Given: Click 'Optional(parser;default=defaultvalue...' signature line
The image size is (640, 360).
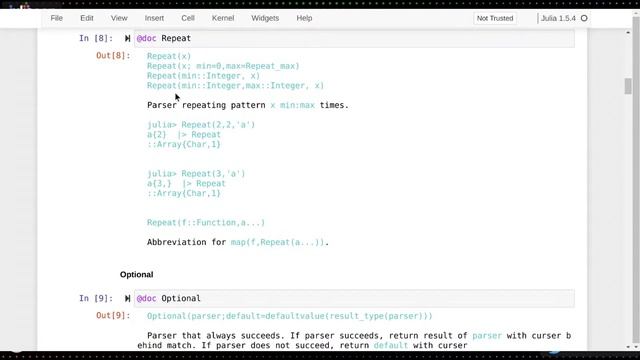Looking at the screenshot, I should point(290,316).
